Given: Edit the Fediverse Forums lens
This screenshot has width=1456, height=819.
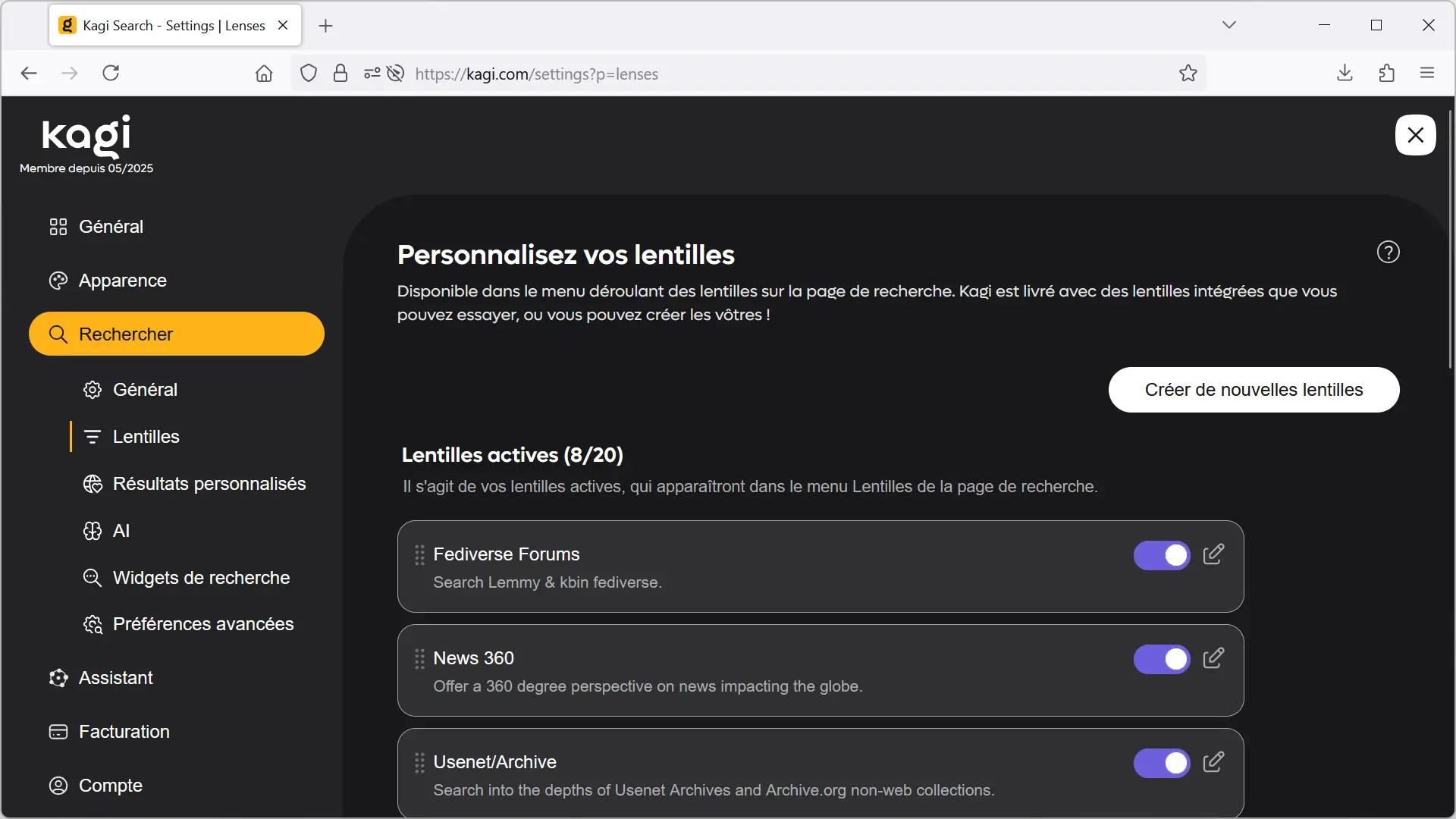Looking at the screenshot, I should [x=1213, y=554].
